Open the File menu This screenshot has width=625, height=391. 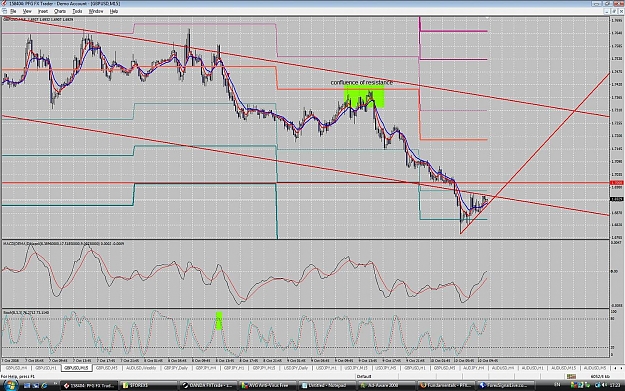pyautogui.click(x=13, y=11)
